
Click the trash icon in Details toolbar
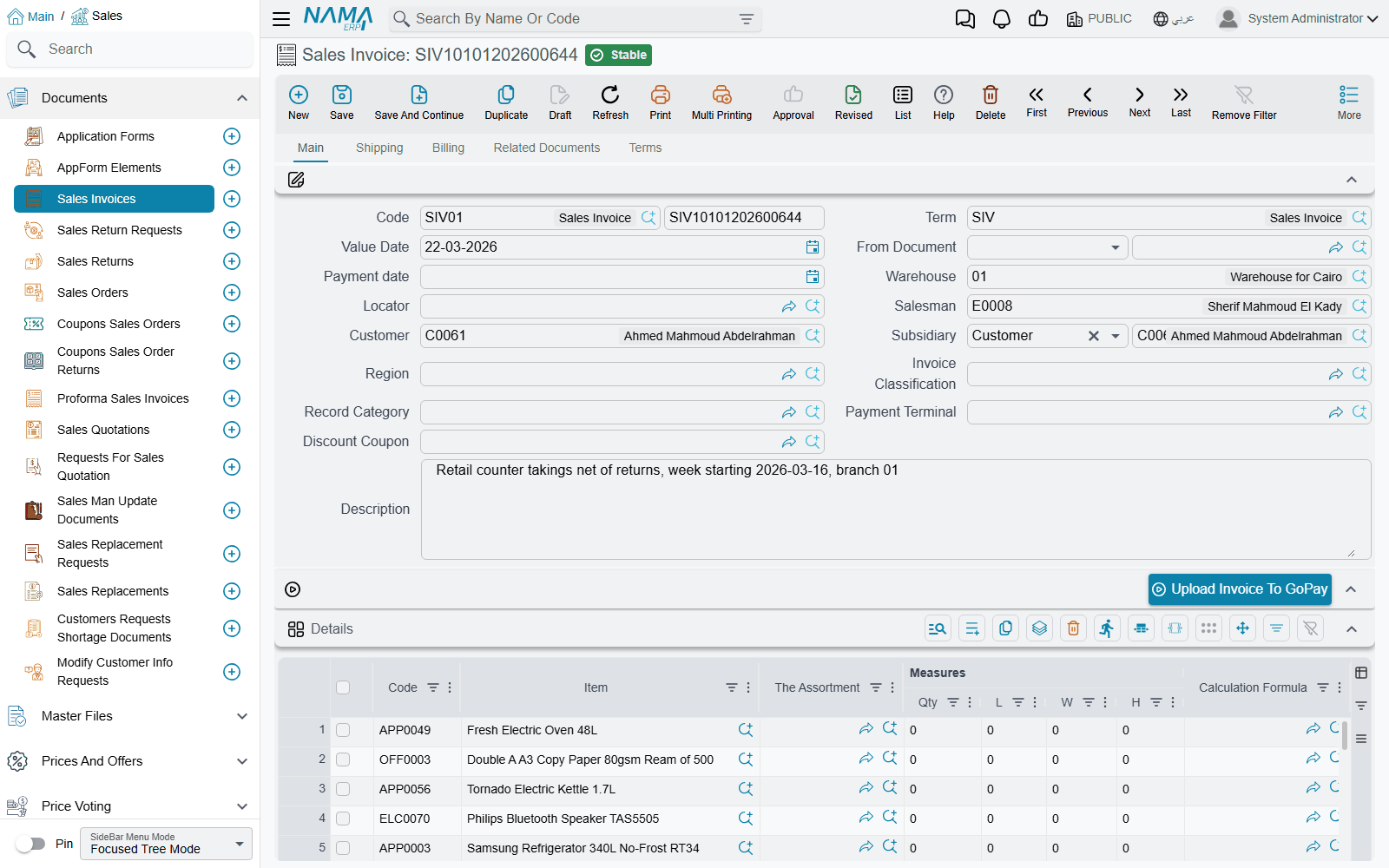[1074, 628]
